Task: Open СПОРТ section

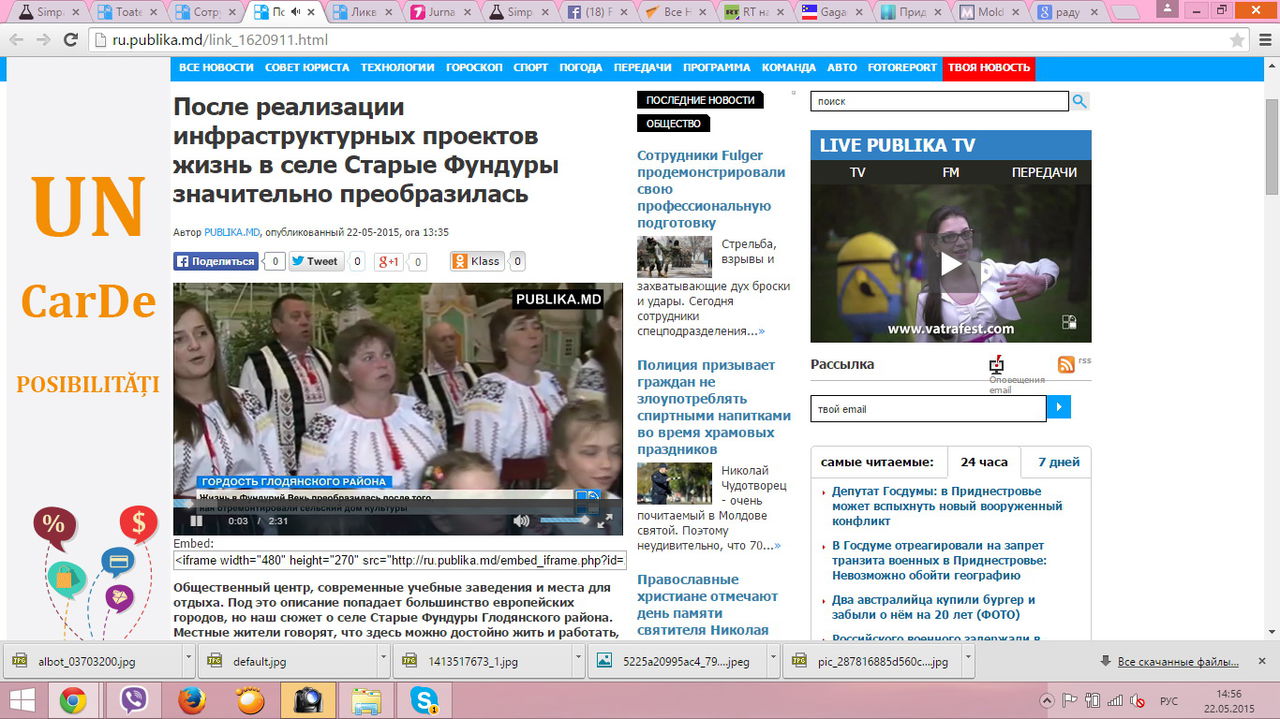Action: coord(530,68)
